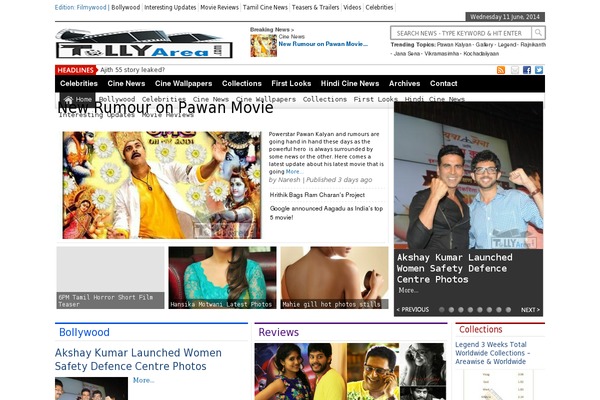This screenshot has width=600, height=400.
Task: Focus the search news input field
Action: click(x=459, y=33)
